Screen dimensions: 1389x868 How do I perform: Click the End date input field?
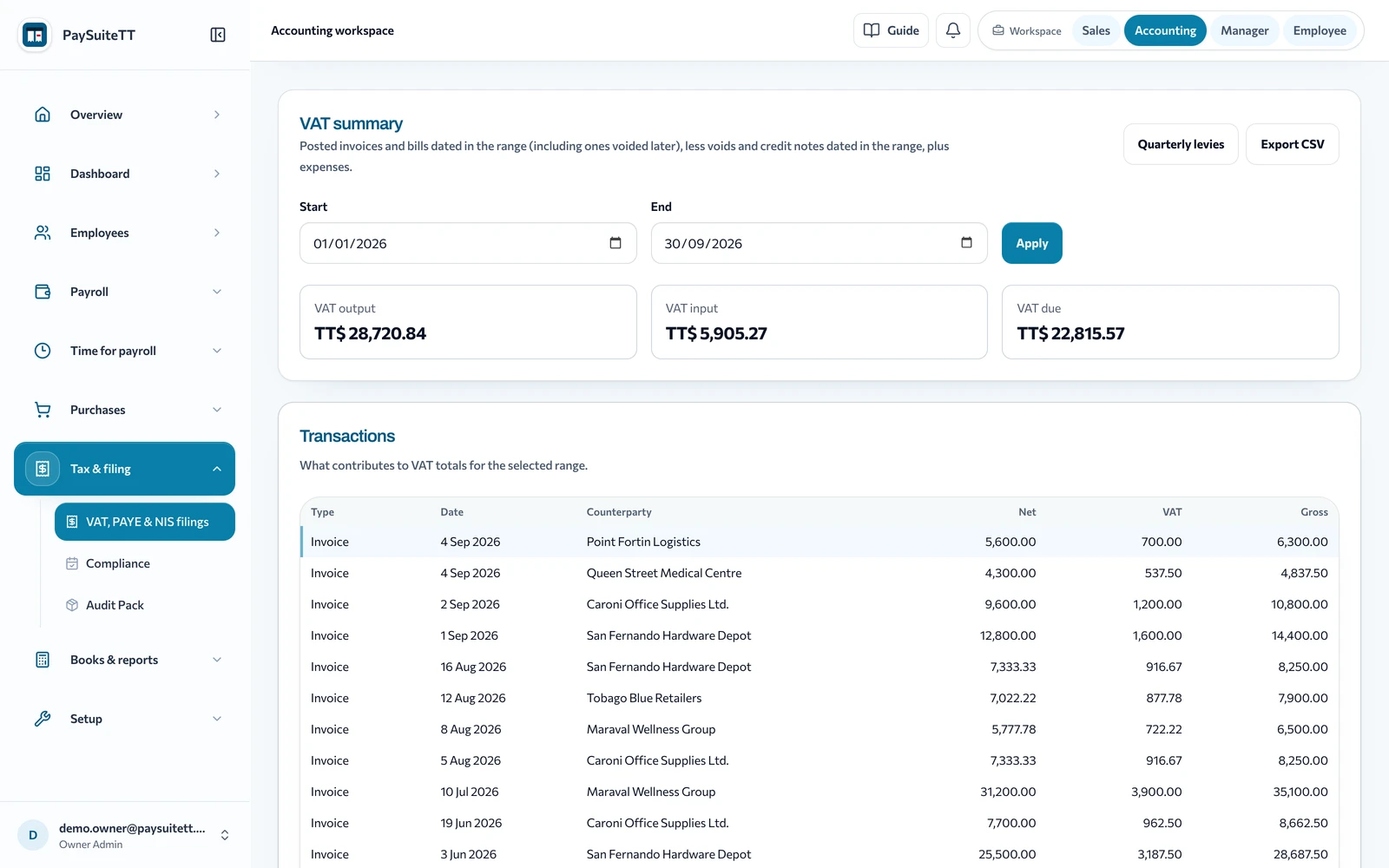819,243
